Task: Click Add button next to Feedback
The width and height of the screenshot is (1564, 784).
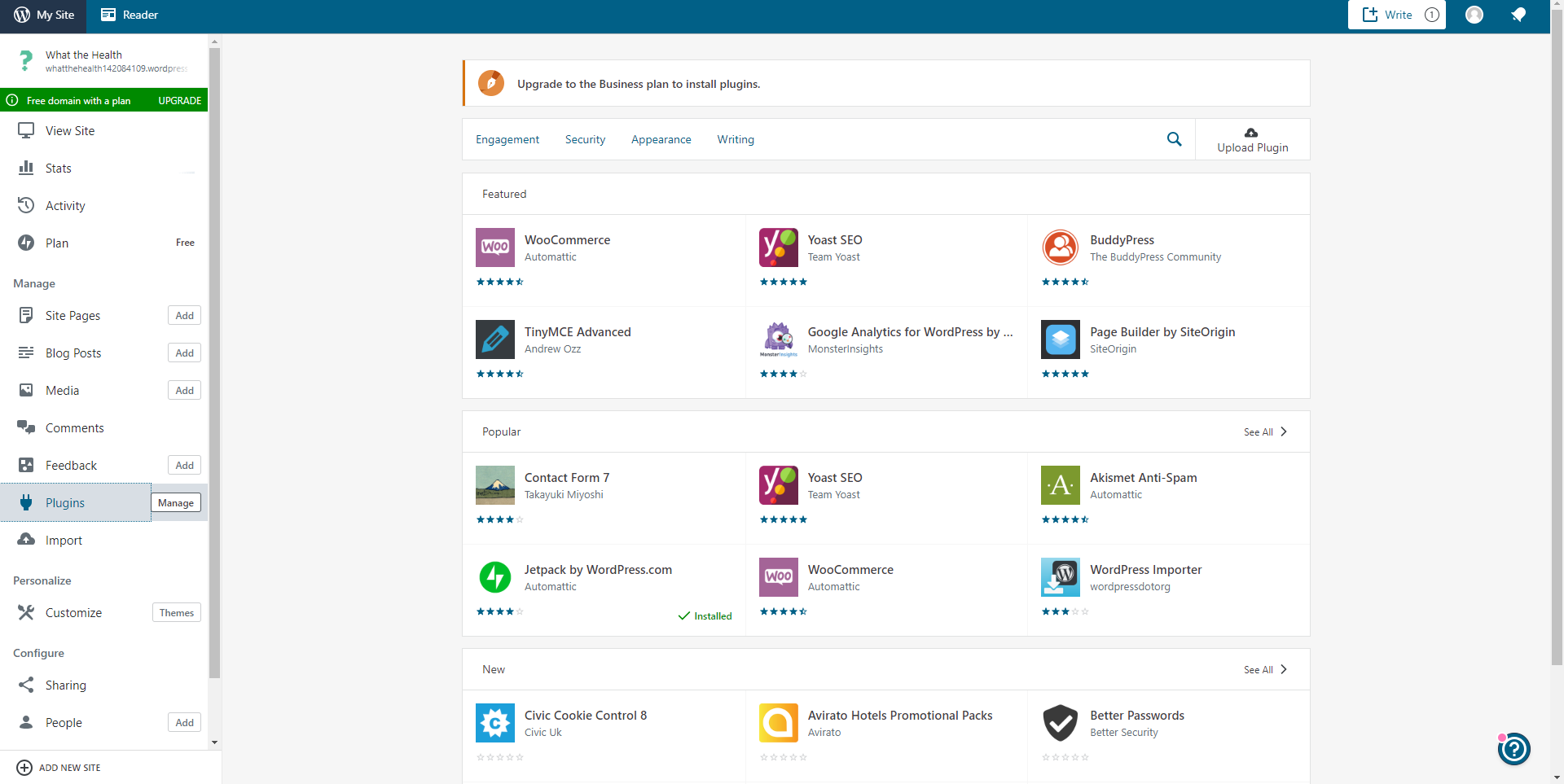Action: click(x=185, y=466)
